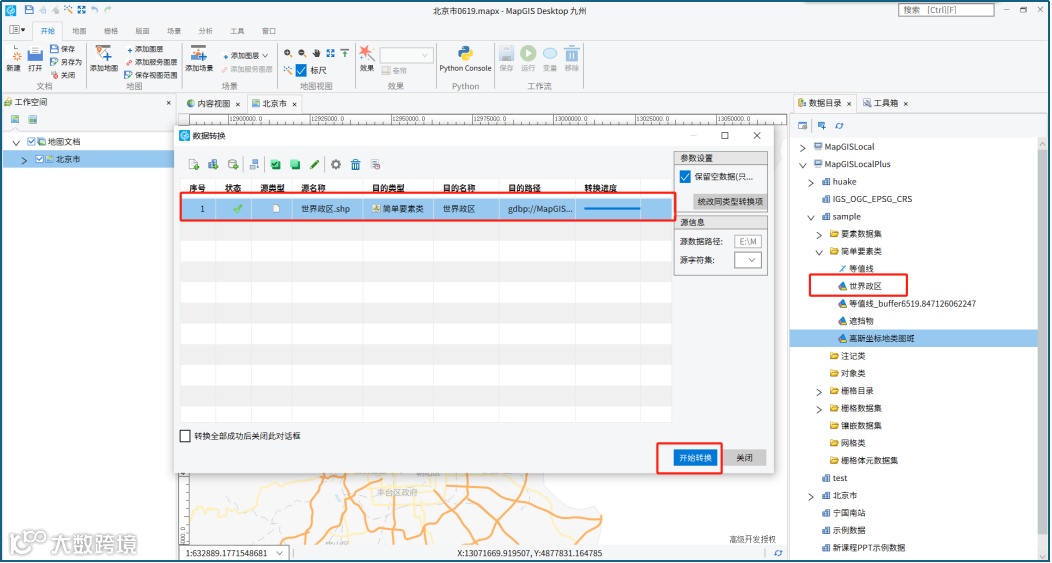Toggle the 北京市 layer checkbox in 工作空间
This screenshot has height=563, width=1052.
click(x=40, y=159)
